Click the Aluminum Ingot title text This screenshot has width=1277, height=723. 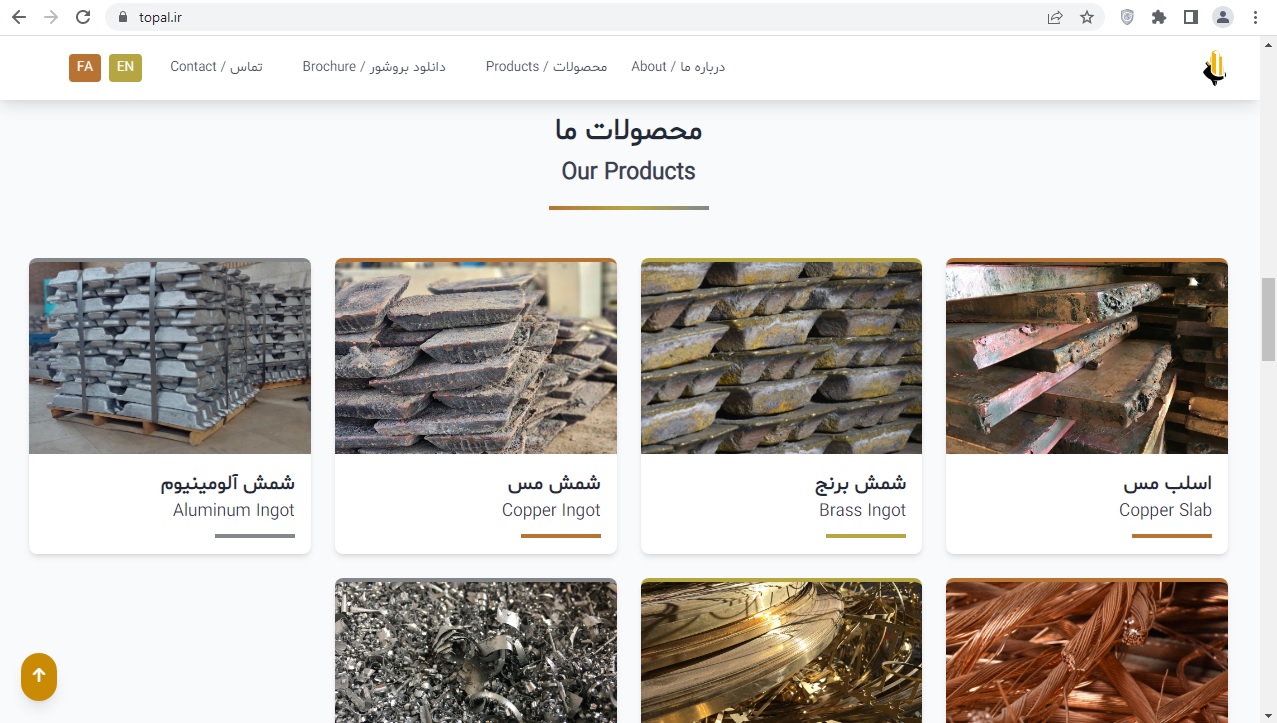coord(234,510)
